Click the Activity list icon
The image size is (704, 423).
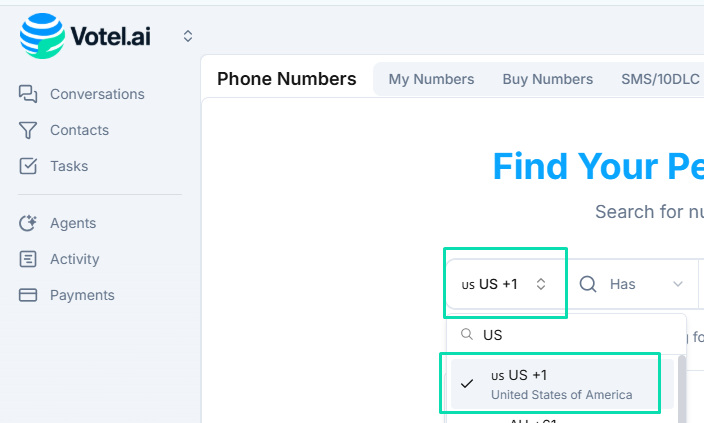click(28, 259)
